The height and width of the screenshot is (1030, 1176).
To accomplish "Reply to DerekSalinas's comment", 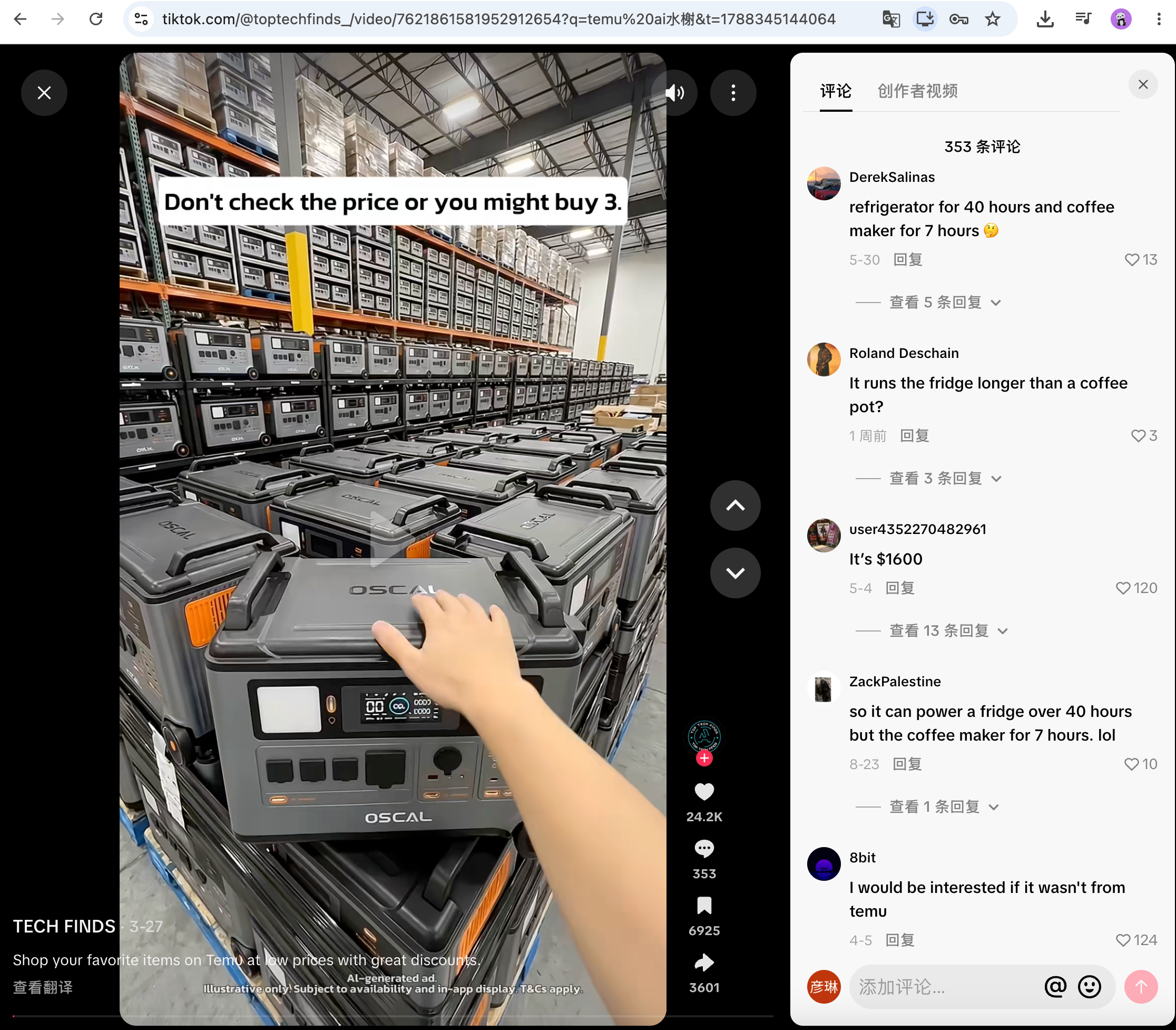I will tap(908, 260).
